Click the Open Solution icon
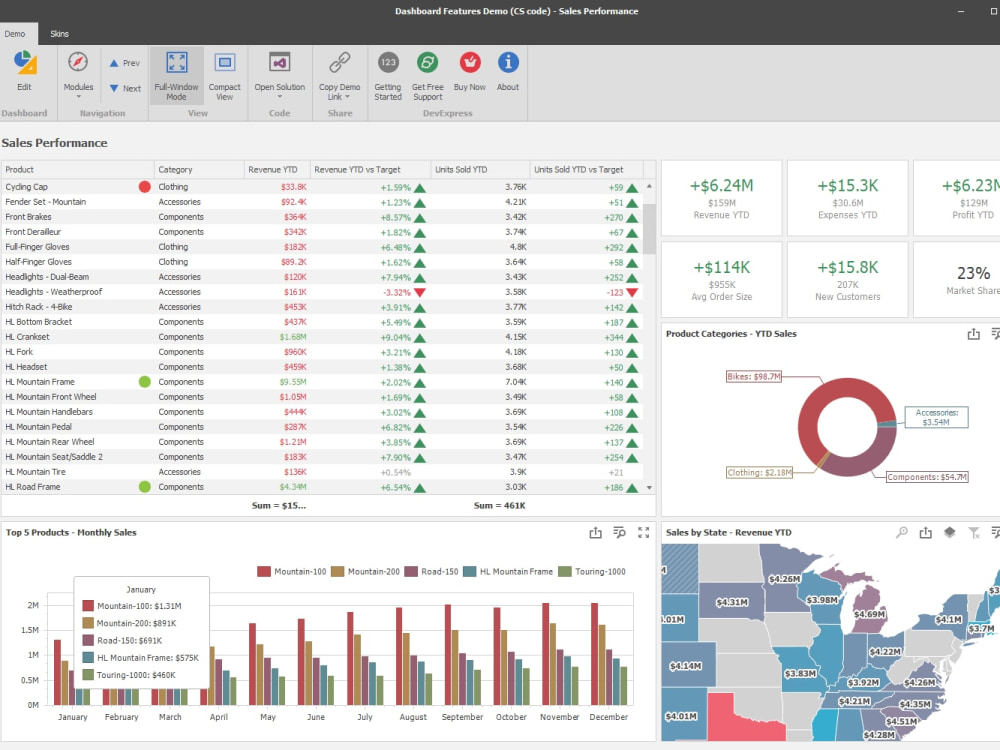Image resolution: width=1000 pixels, height=750 pixels. (x=279, y=62)
